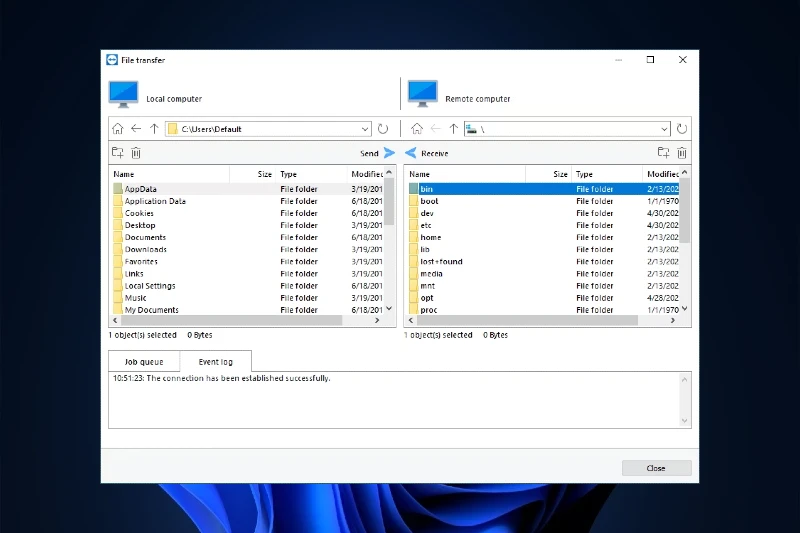The image size is (800, 533).
Task: Maximize the File transfer window
Action: [x=650, y=60]
